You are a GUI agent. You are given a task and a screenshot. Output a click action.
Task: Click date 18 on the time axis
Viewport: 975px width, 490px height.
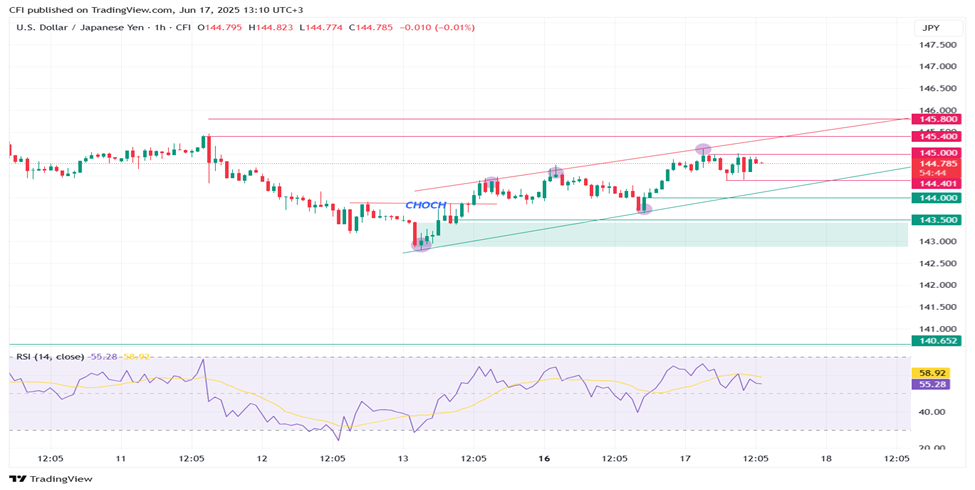point(826,459)
